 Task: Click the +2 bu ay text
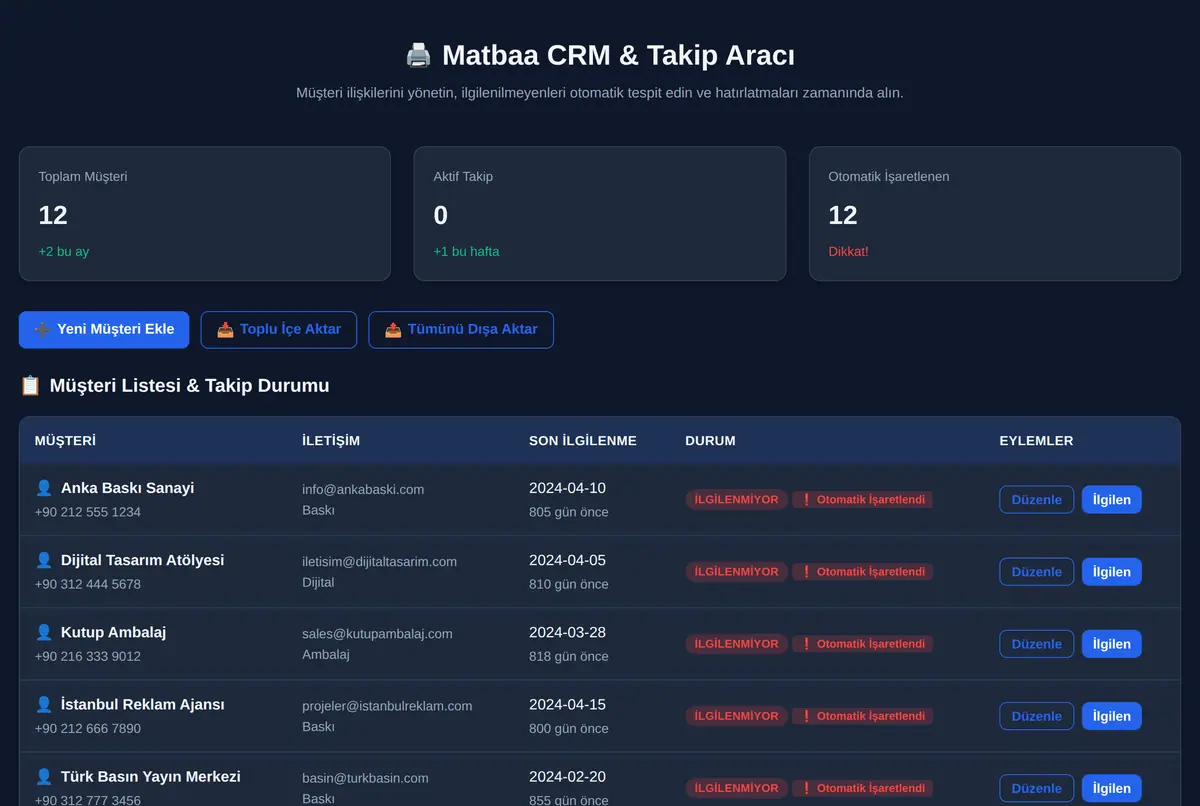pos(64,251)
